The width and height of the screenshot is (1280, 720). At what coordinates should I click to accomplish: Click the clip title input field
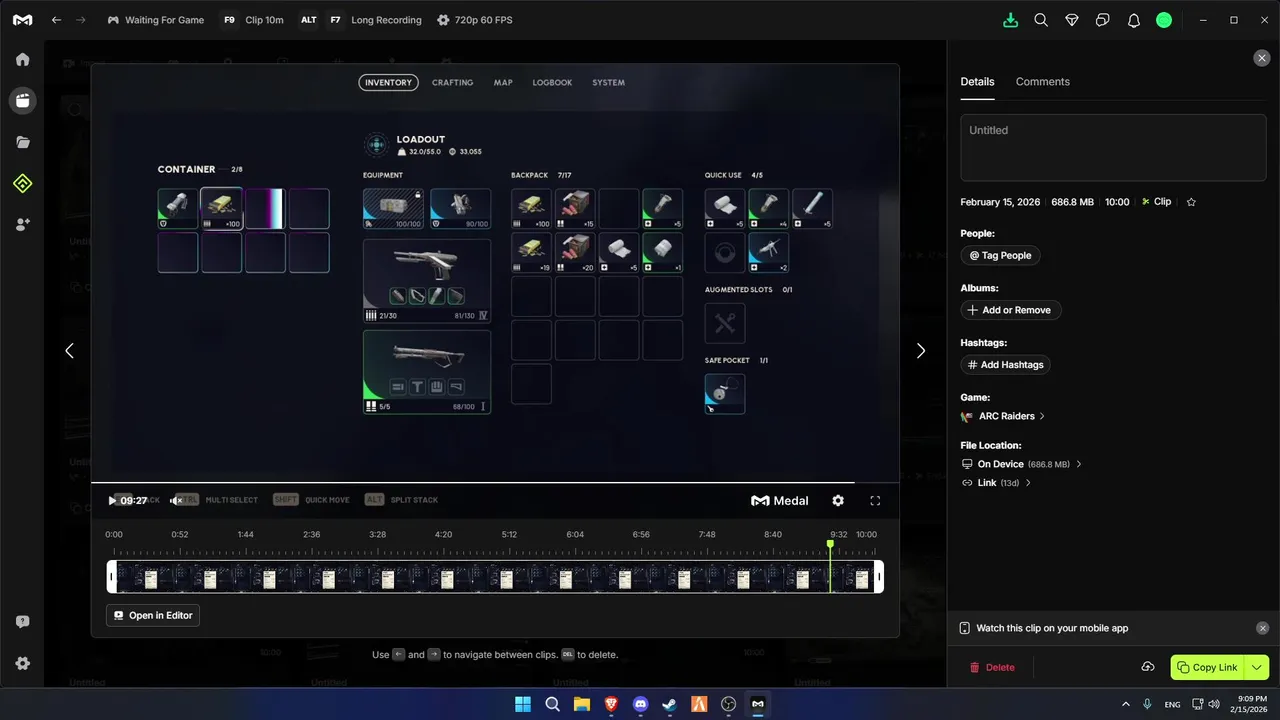tap(1113, 147)
